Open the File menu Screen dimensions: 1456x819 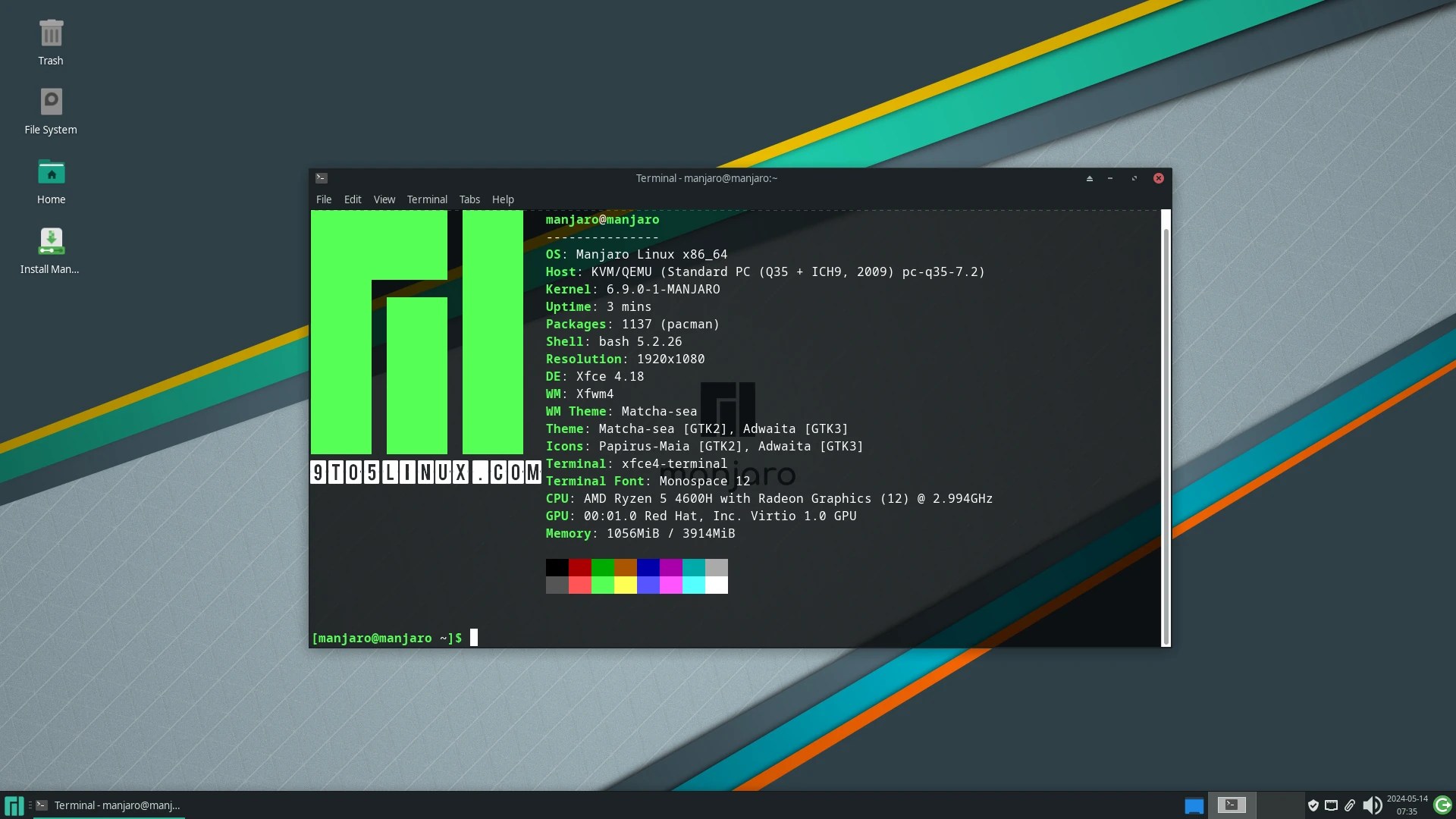tap(324, 199)
